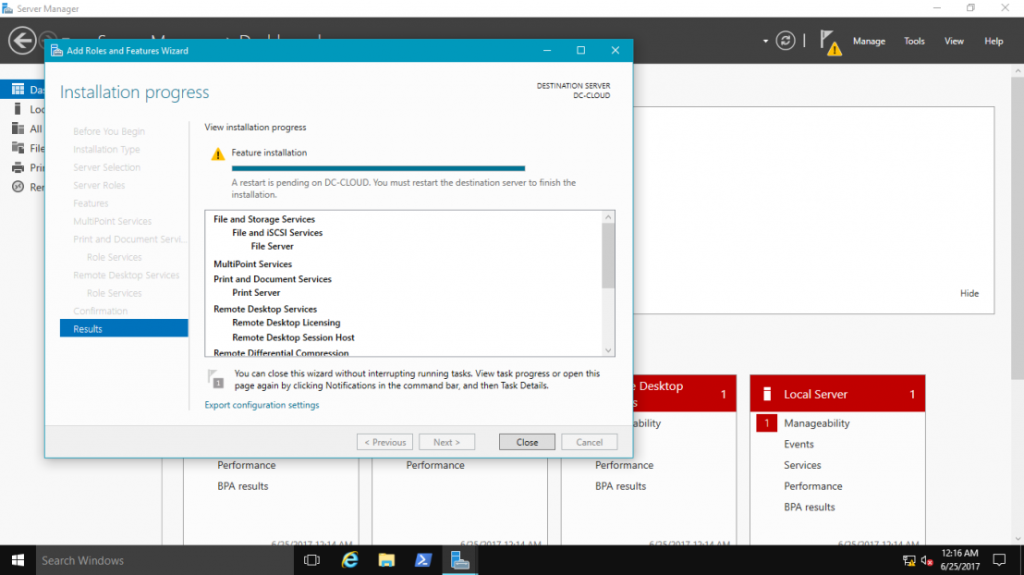Image resolution: width=1024 pixels, height=575 pixels.
Task: Select the Dashboard sidebar icon
Action: [x=18, y=90]
